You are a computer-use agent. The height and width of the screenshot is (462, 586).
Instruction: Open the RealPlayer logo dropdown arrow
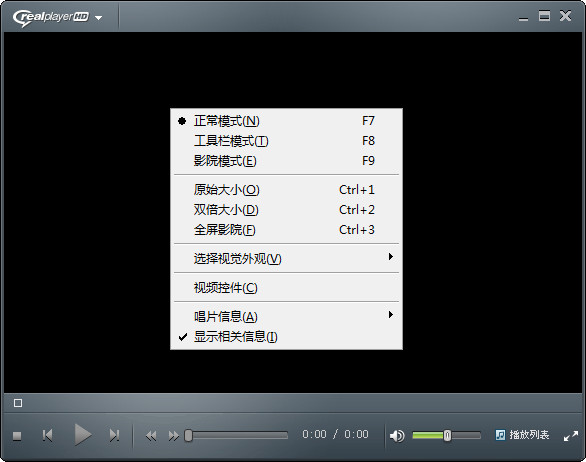[98, 18]
